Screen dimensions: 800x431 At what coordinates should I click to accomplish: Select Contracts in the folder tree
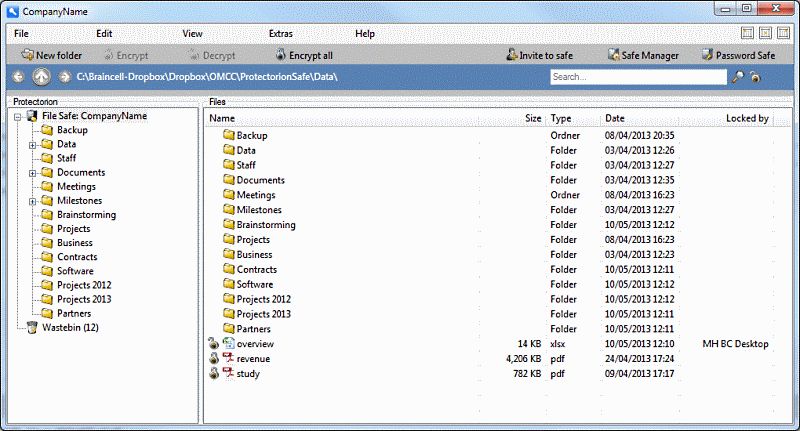(x=77, y=257)
